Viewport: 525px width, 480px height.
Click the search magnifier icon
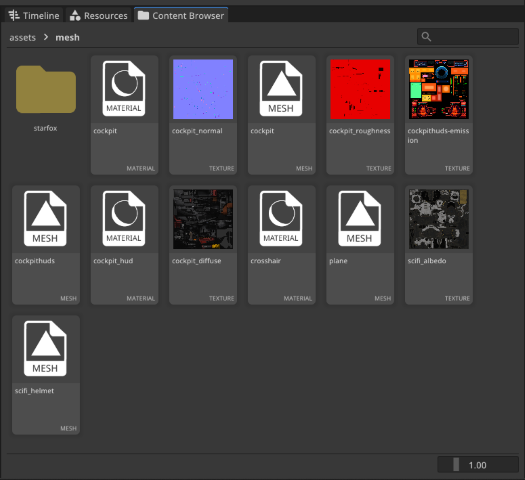tap(426, 36)
